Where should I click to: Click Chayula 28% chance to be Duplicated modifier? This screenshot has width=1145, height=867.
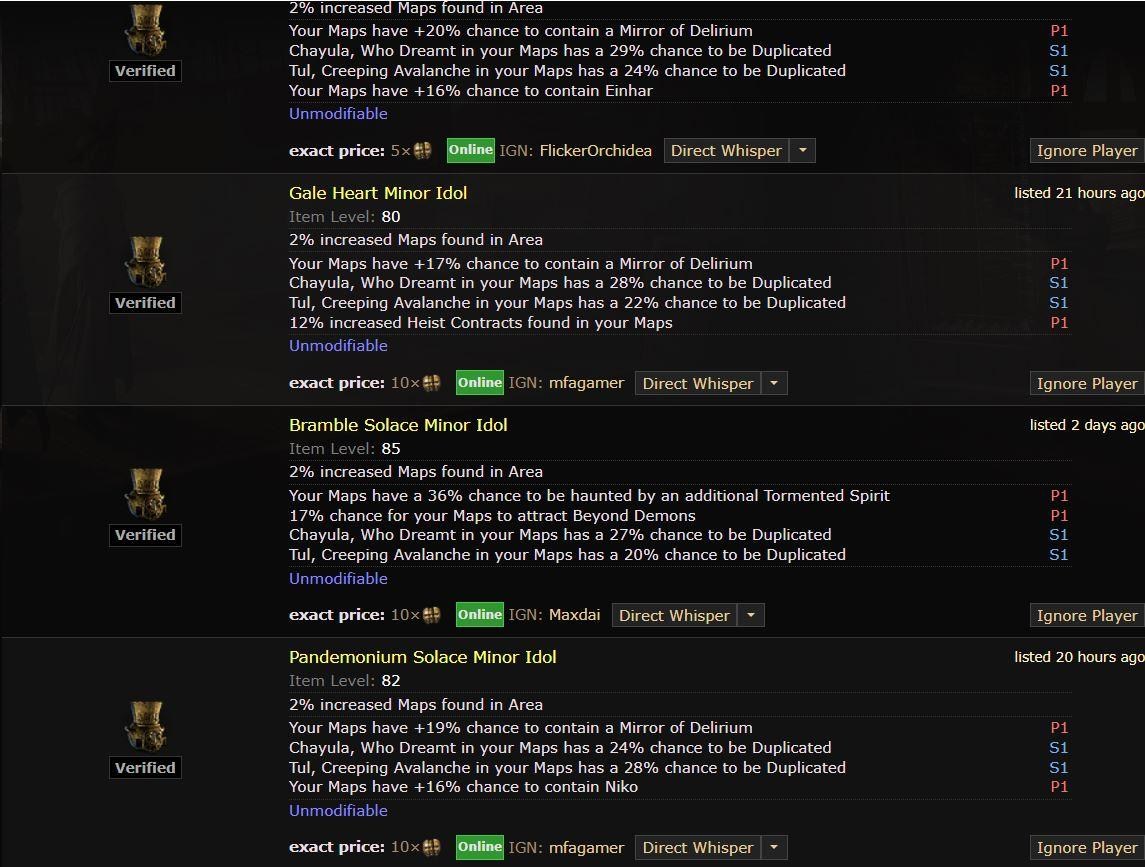pyautogui.click(x=560, y=283)
